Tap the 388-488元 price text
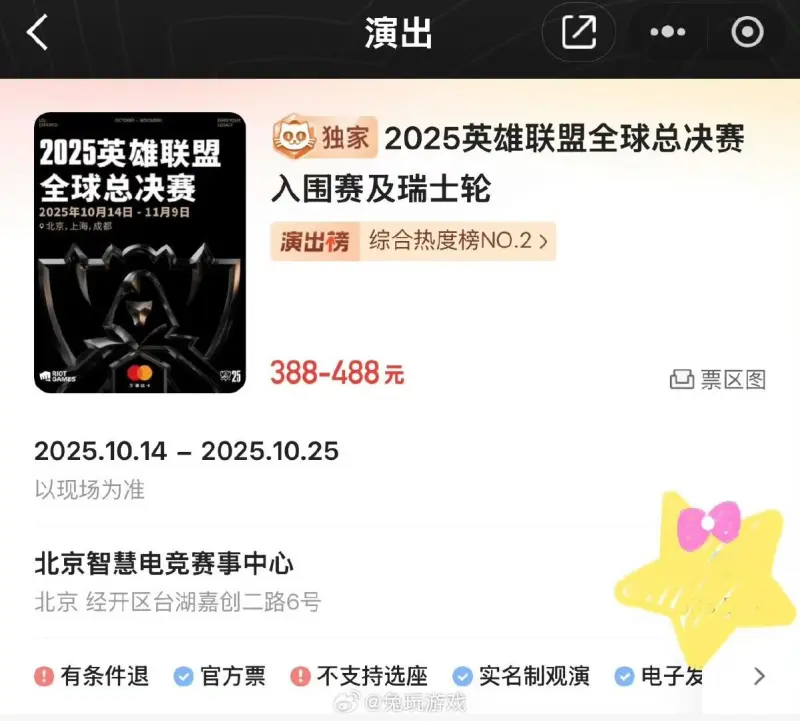Image resolution: width=800 pixels, height=721 pixels. 337,373
